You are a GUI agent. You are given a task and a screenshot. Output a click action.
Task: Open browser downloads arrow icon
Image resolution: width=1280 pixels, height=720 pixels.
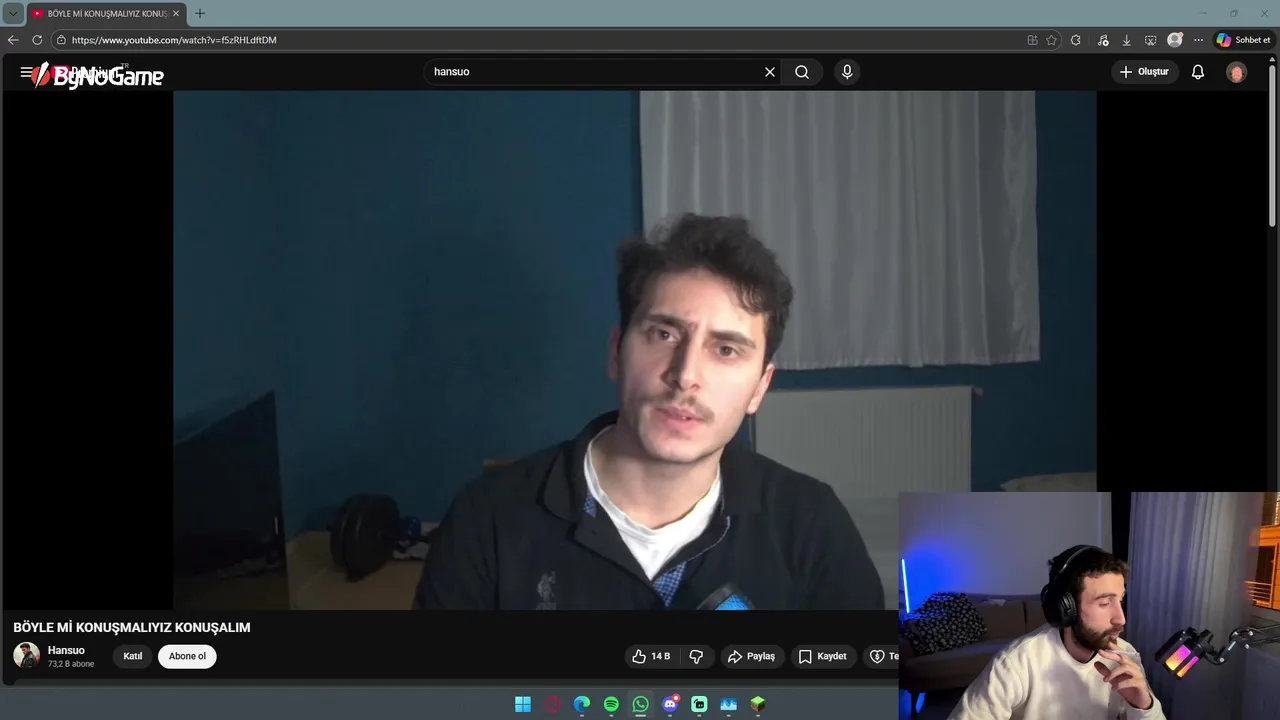[1127, 40]
